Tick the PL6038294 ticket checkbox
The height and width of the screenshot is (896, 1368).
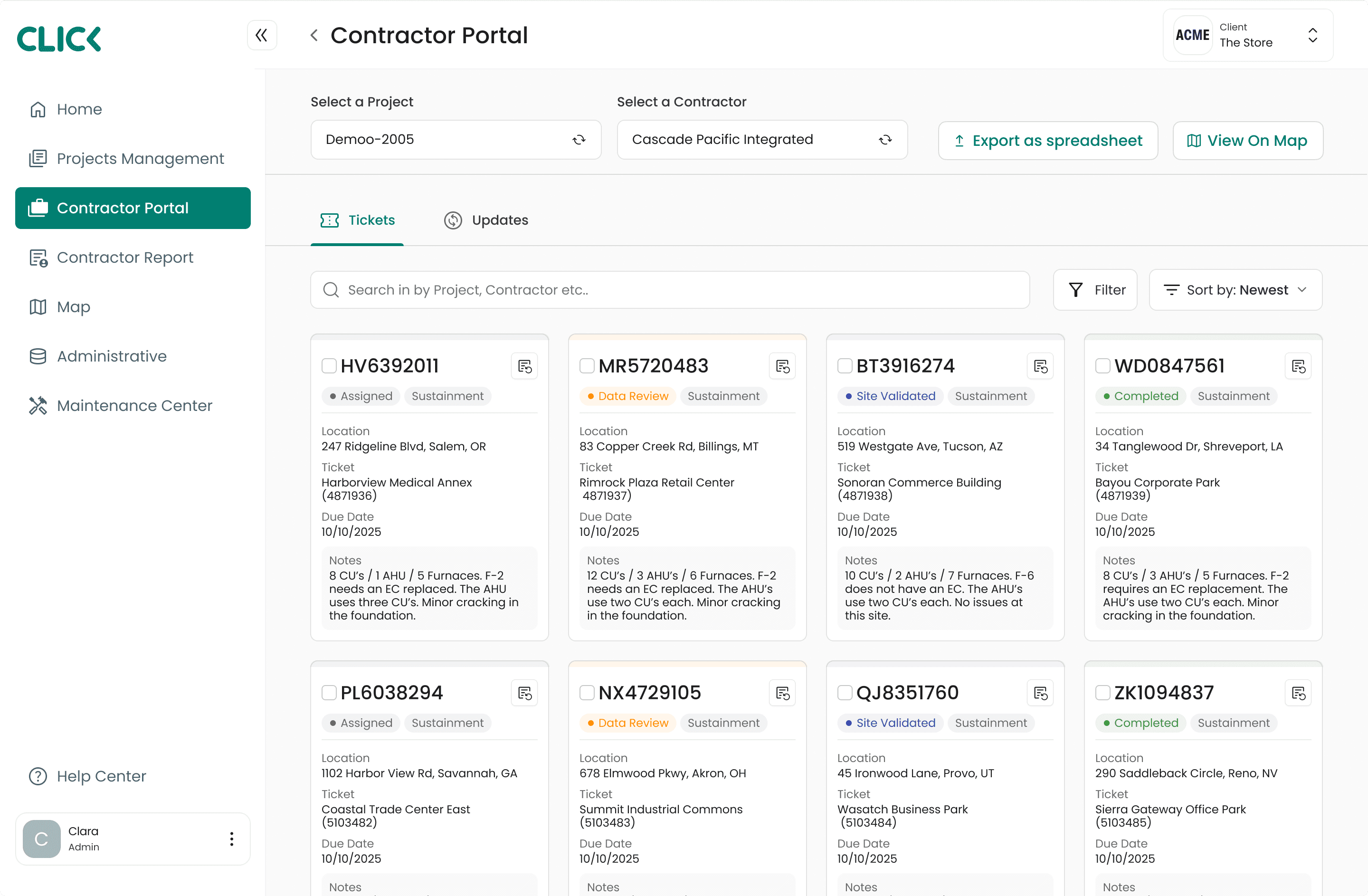pos(329,693)
